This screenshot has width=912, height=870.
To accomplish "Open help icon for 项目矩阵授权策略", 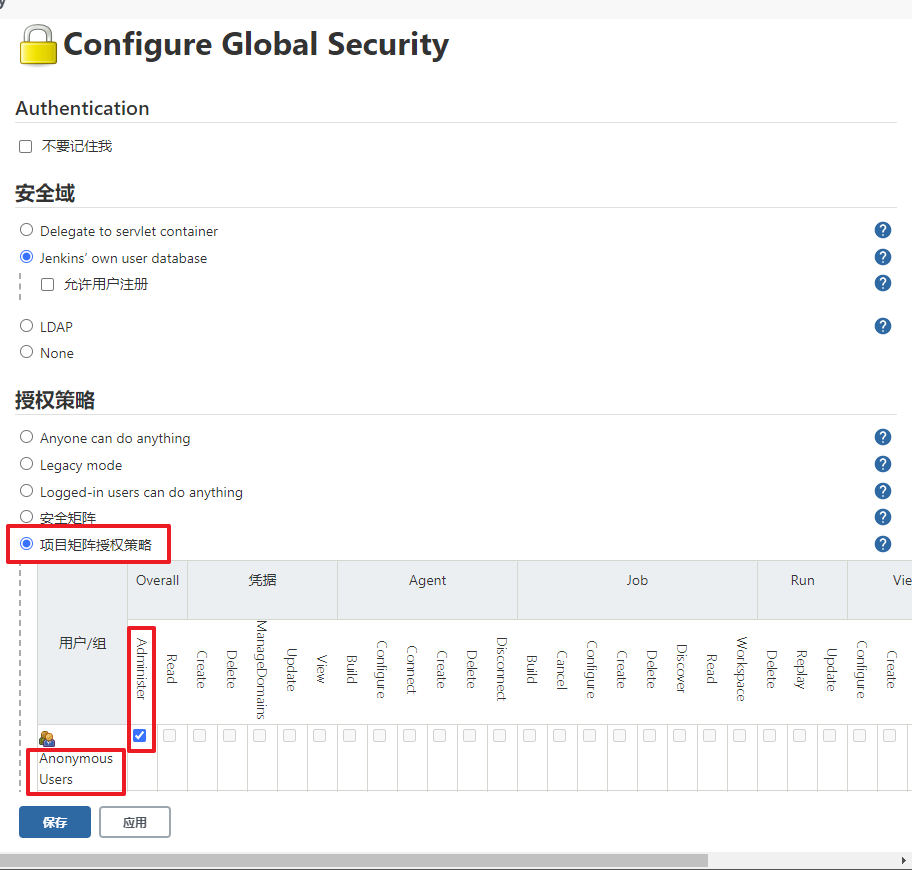I will tap(882, 544).
